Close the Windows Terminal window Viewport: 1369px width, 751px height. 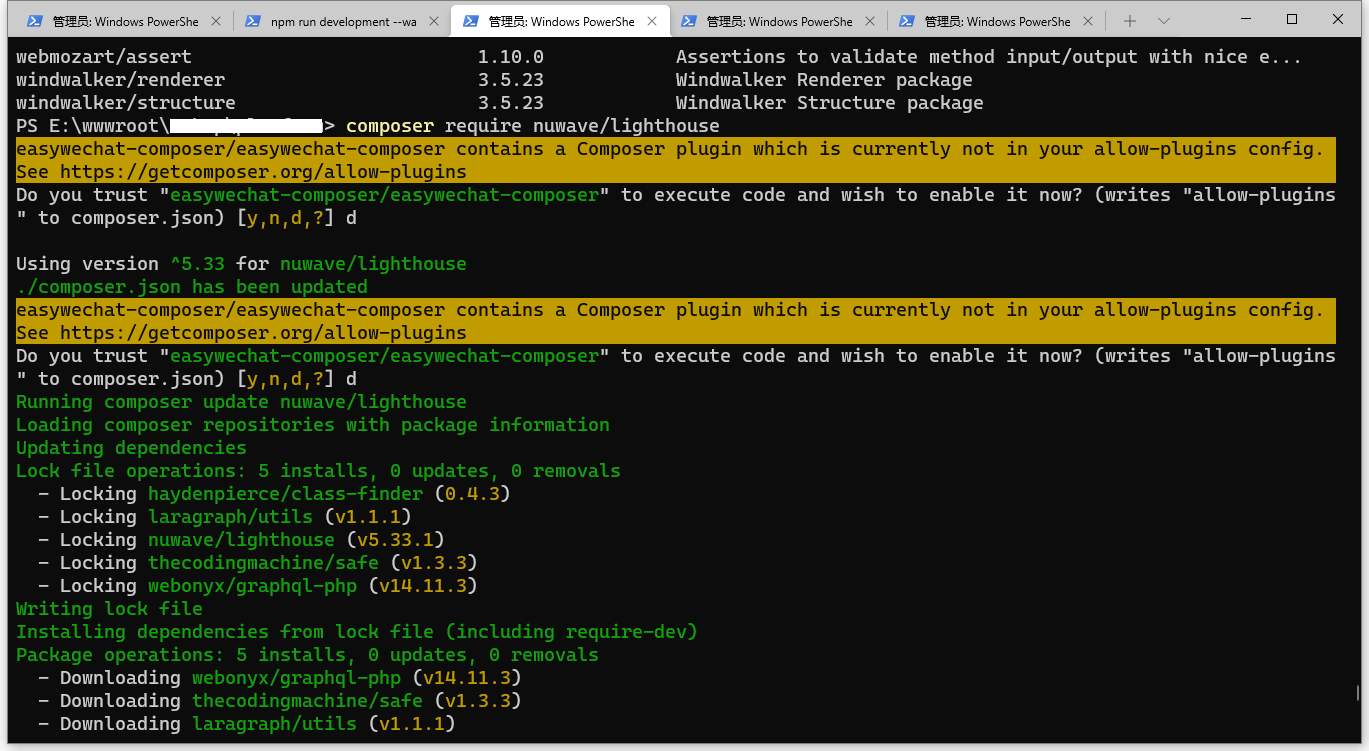(x=1337, y=20)
